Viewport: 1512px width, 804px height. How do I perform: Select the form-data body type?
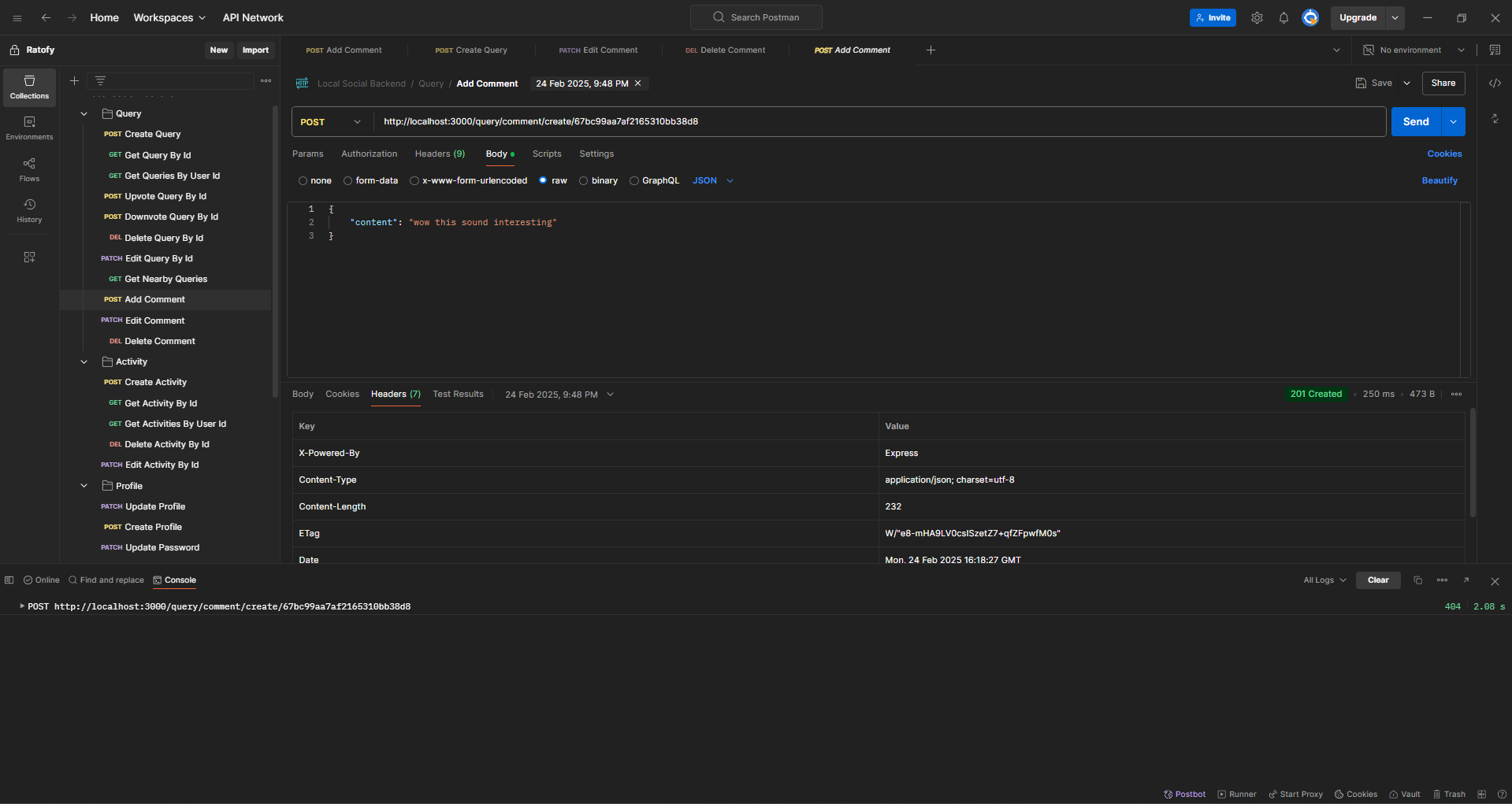coord(347,180)
